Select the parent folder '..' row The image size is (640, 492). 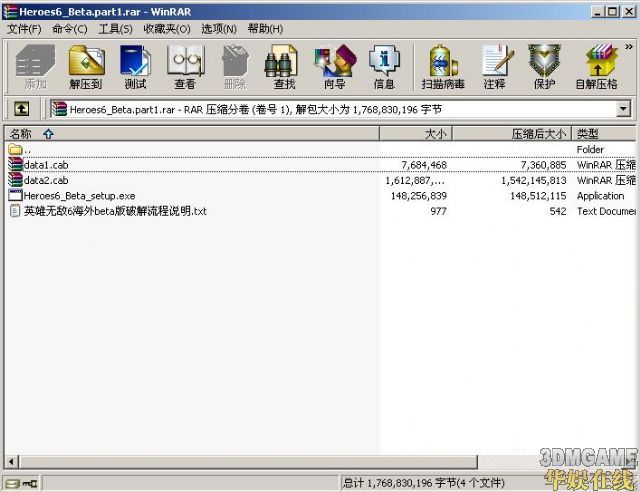point(320,149)
